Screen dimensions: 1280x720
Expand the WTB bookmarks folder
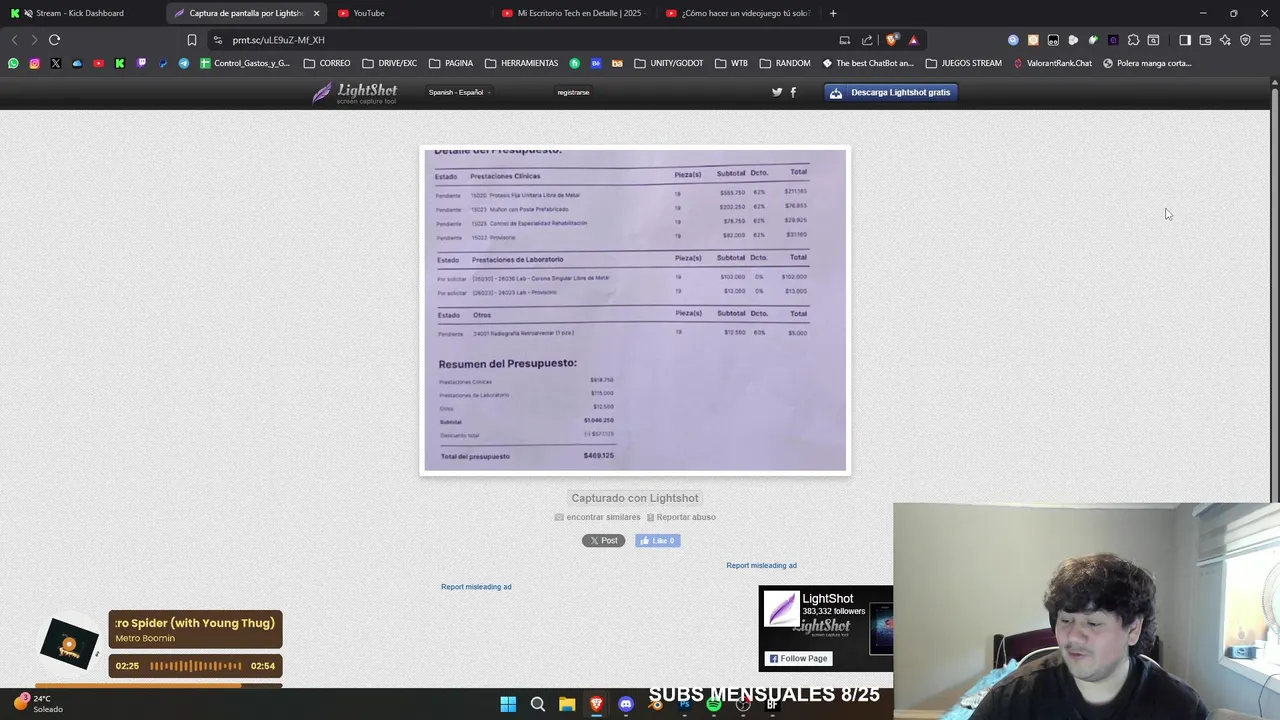(731, 63)
